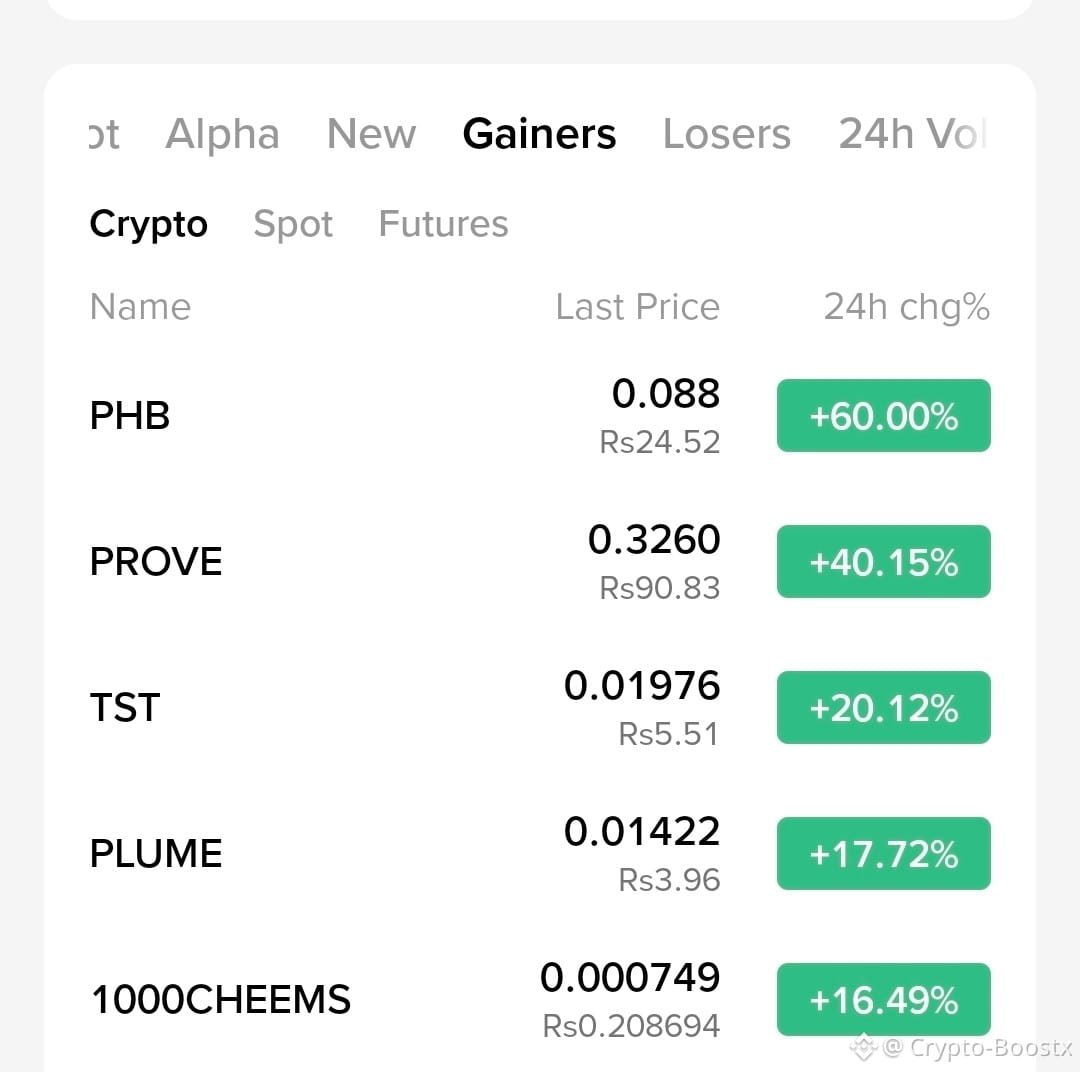Tap the +40.15% change badge

(x=884, y=561)
